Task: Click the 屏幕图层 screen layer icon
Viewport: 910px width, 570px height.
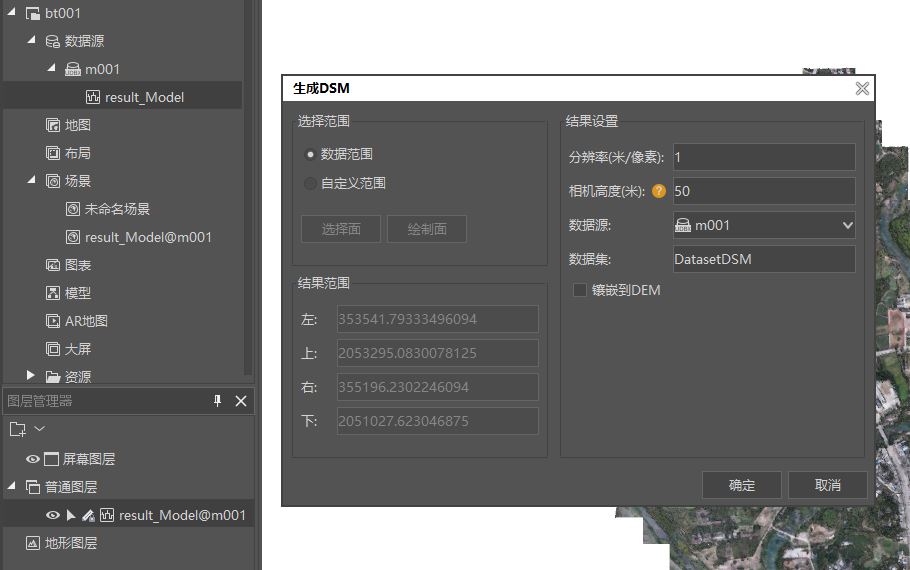Action: (52, 459)
